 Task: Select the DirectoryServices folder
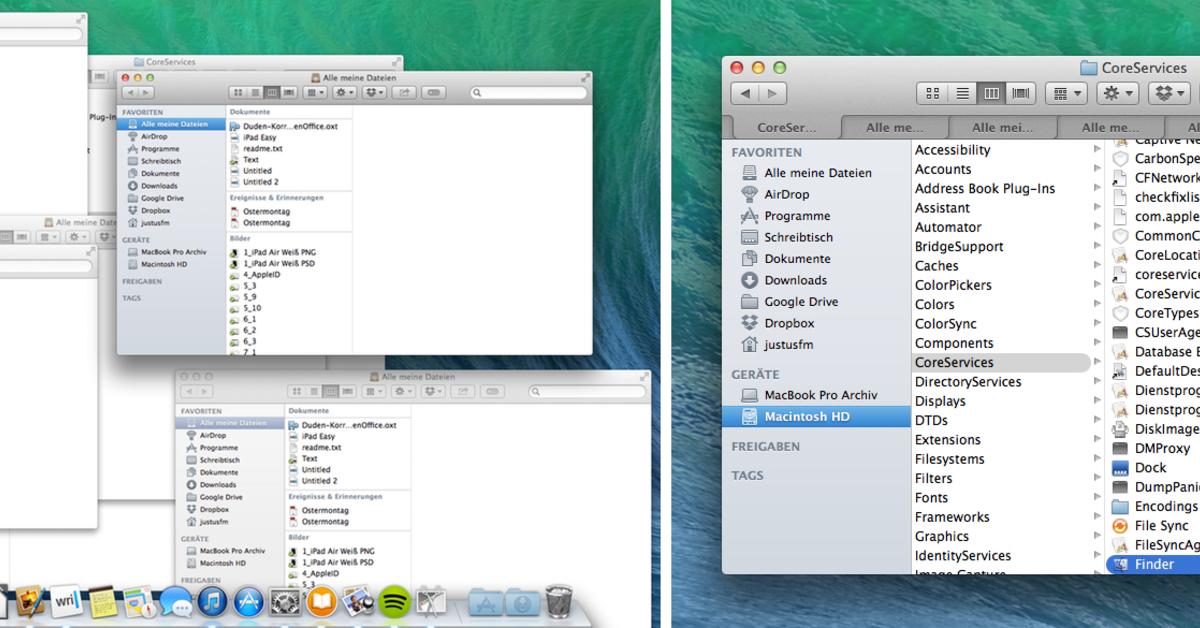968,382
